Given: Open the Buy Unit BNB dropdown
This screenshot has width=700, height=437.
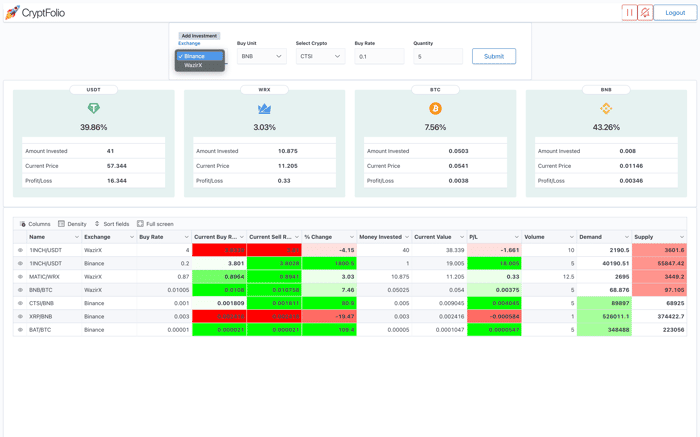Looking at the screenshot, I should pos(262,56).
